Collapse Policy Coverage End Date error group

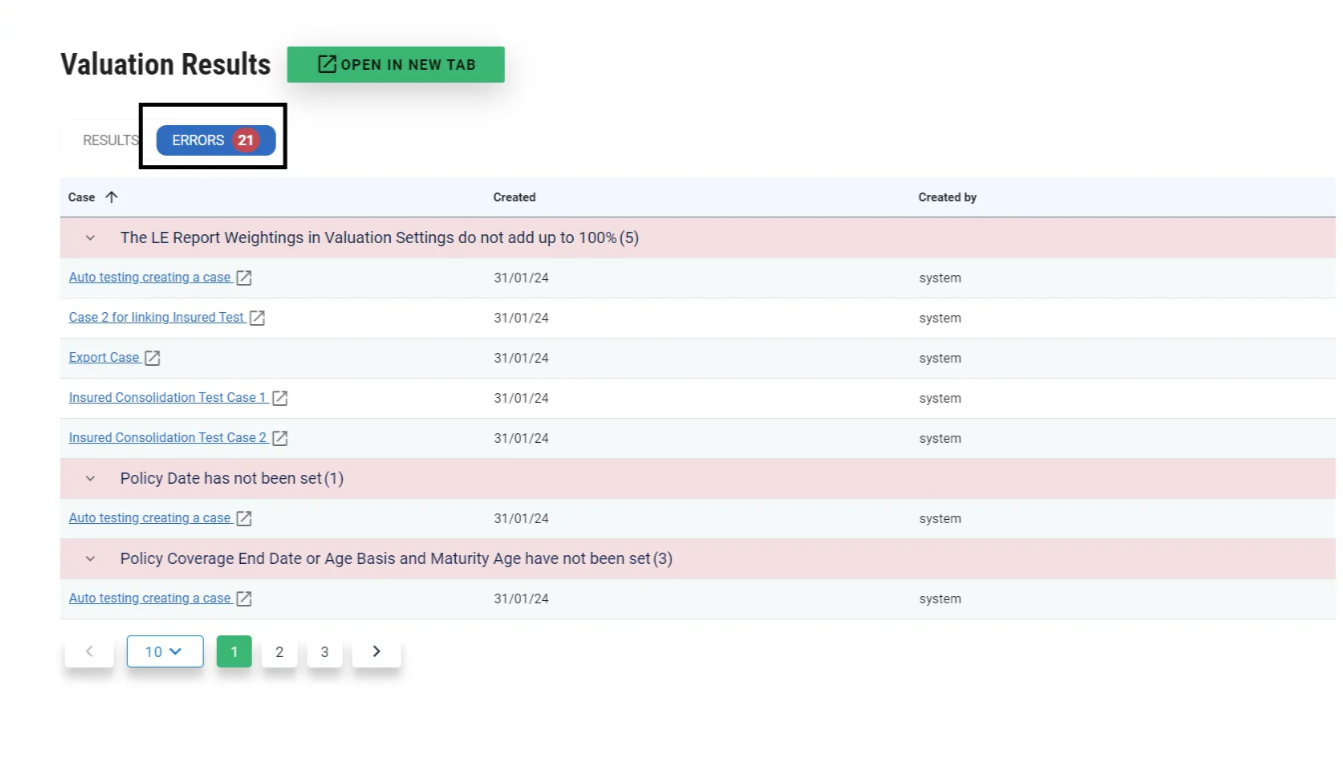click(90, 559)
